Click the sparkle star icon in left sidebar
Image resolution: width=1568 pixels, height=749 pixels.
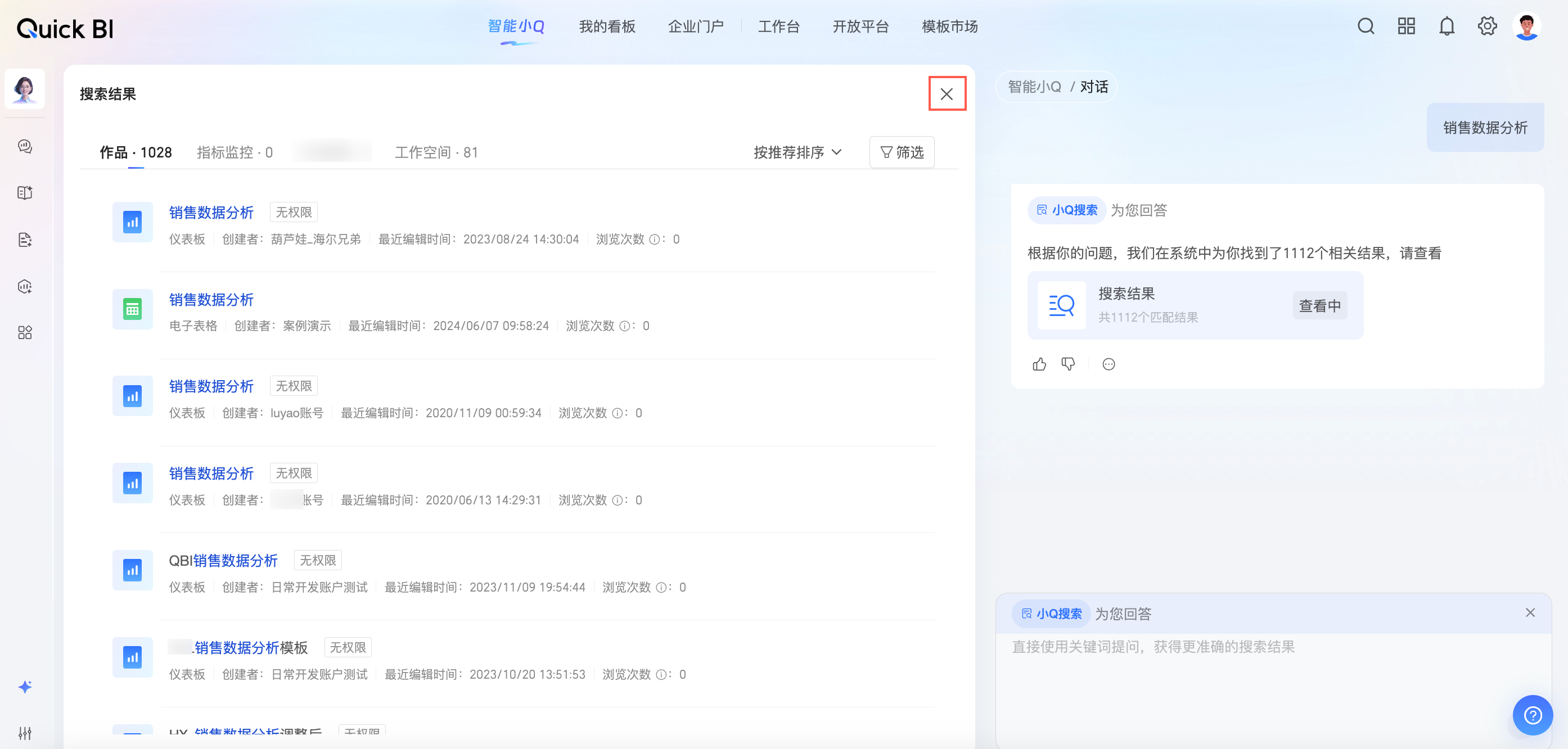(x=25, y=687)
